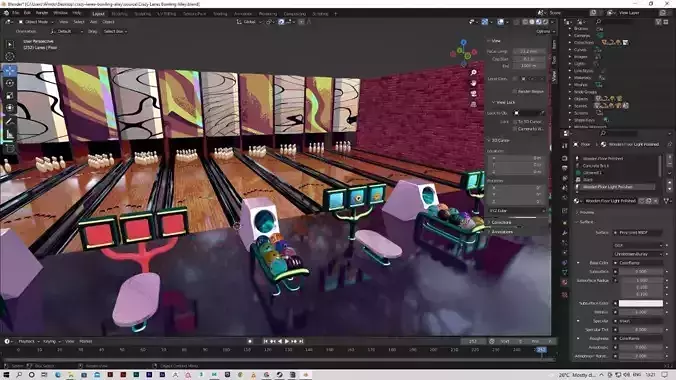Expand the Objects row in outliner
The width and height of the screenshot is (676, 380).
coord(570,99)
